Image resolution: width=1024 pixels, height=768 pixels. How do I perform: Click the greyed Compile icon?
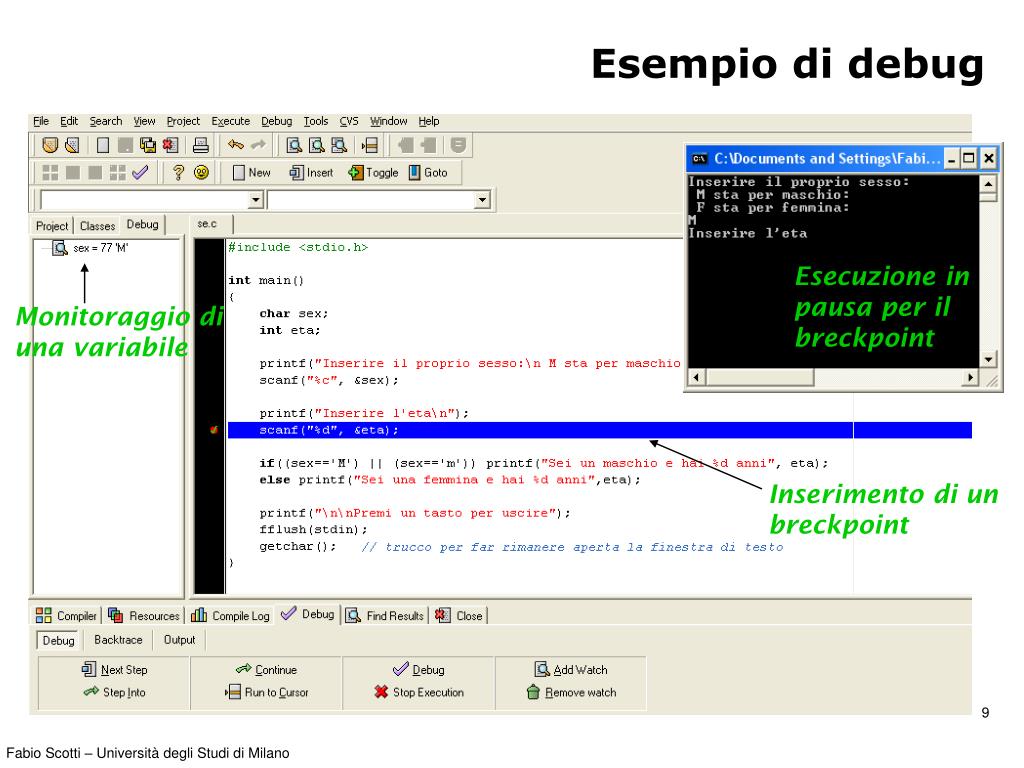50,172
